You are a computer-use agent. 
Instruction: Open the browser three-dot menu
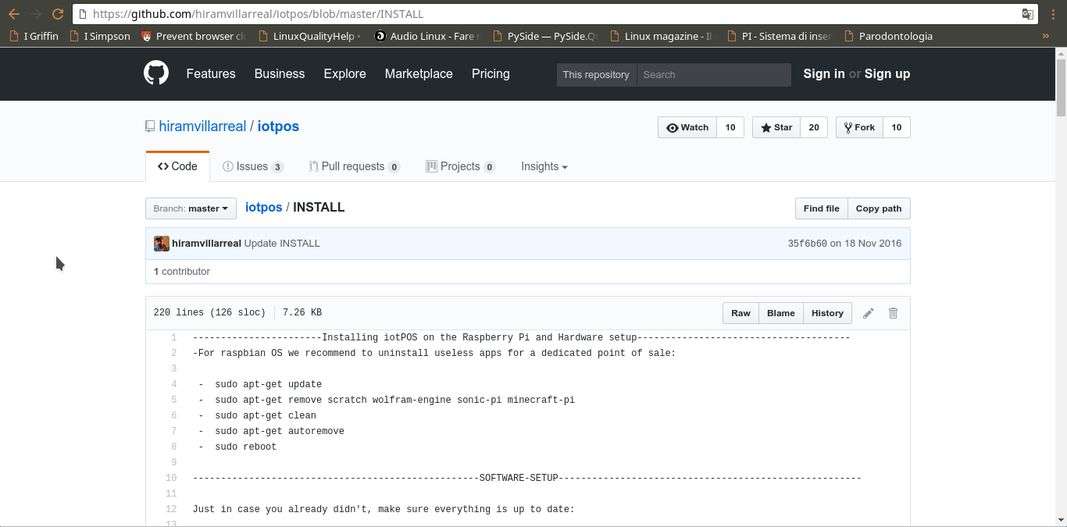1053,14
